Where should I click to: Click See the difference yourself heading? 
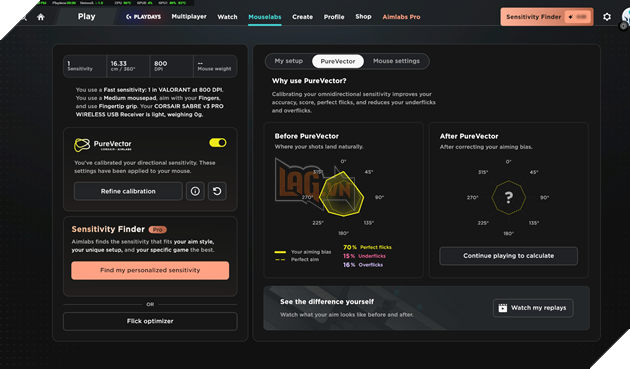pyautogui.click(x=327, y=301)
